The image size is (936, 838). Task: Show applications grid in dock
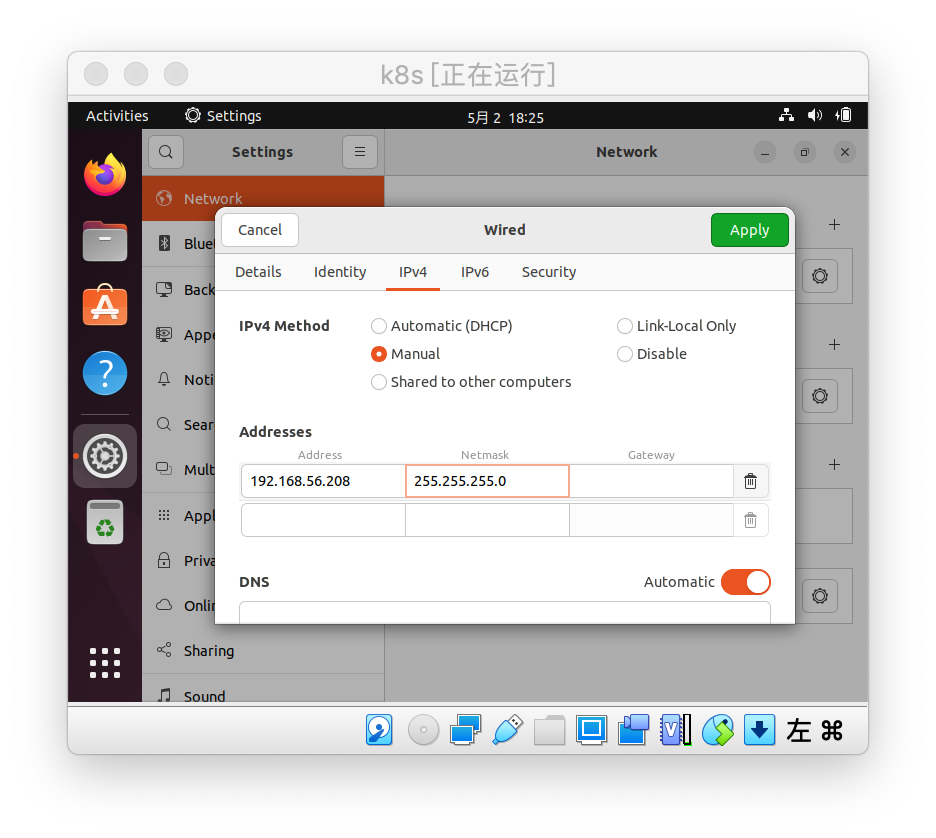105,662
